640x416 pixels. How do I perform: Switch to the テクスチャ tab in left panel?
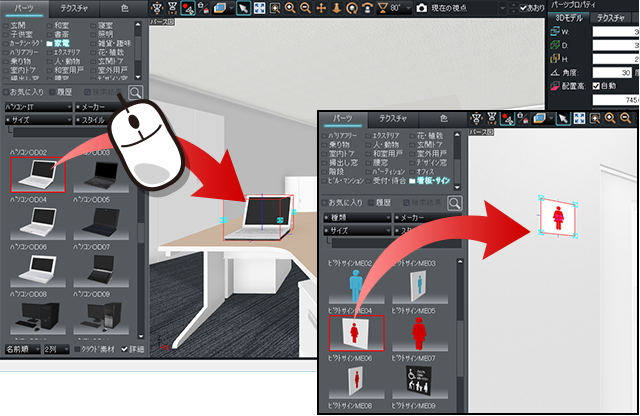pyautogui.click(x=74, y=7)
